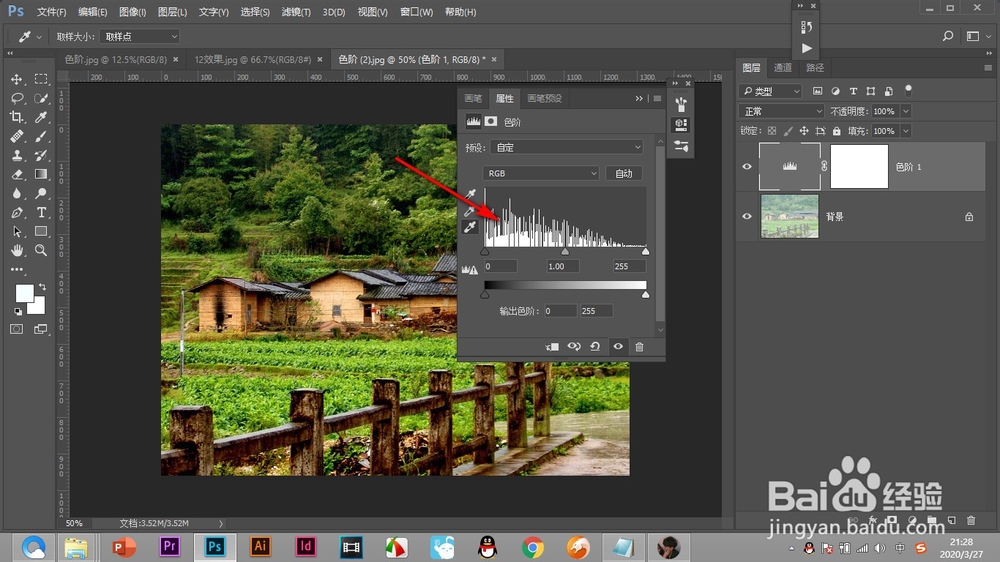The height and width of the screenshot is (562, 1000).
Task: Open the 预设 preset dropdown
Action: coord(566,147)
